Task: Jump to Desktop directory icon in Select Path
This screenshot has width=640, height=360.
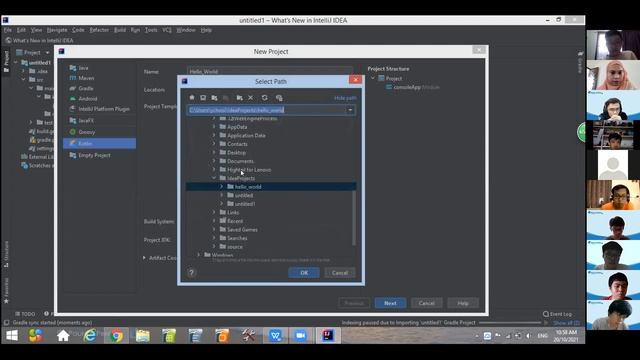Action: coord(203,98)
